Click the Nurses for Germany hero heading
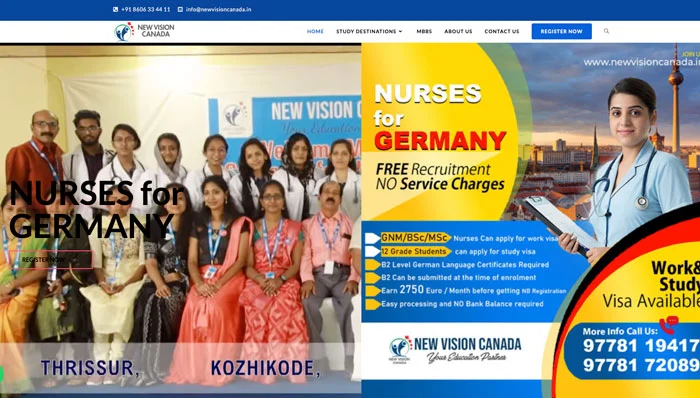This screenshot has width=700, height=398. (x=97, y=210)
